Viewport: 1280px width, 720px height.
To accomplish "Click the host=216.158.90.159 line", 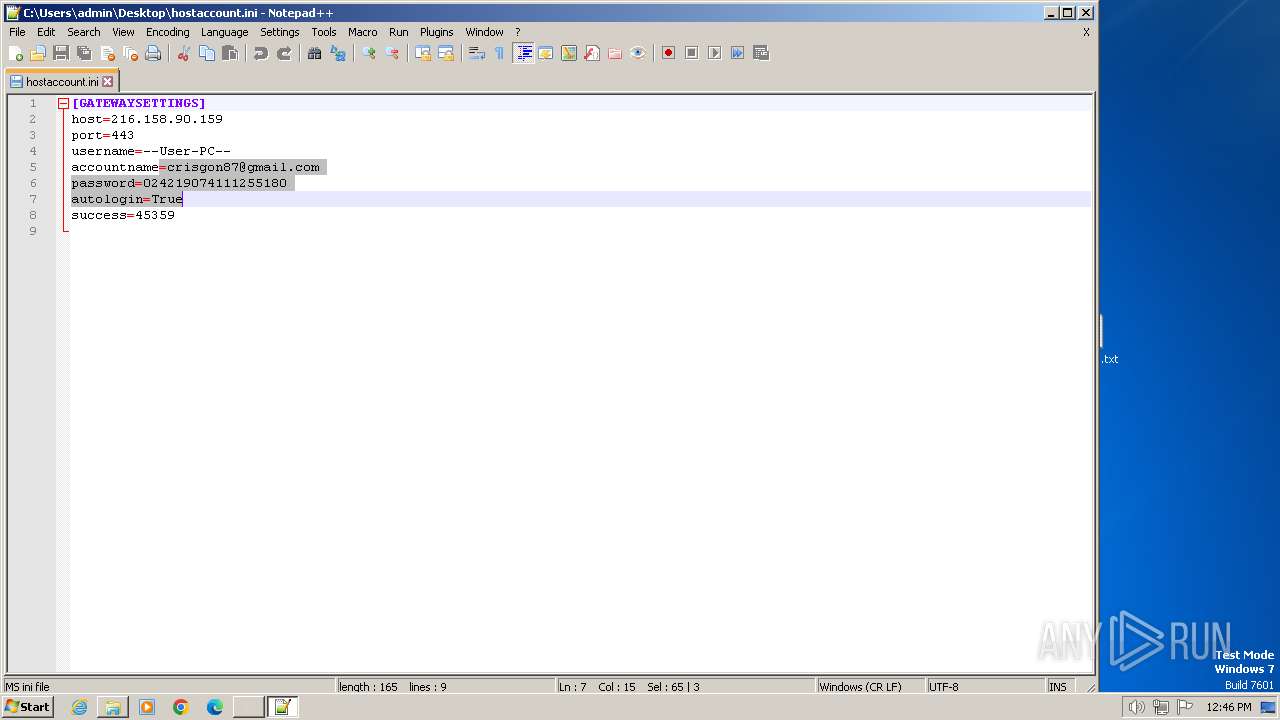I will point(147,119).
